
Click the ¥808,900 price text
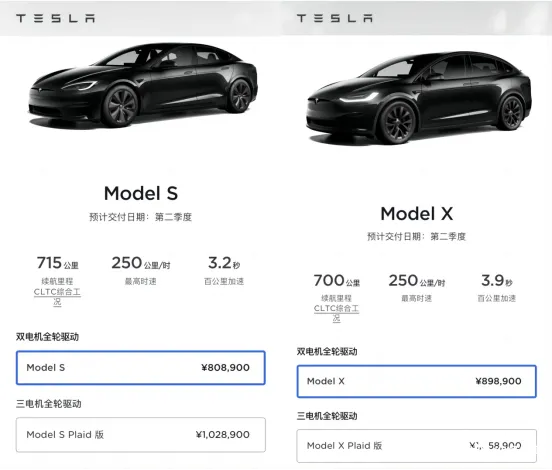225,368
